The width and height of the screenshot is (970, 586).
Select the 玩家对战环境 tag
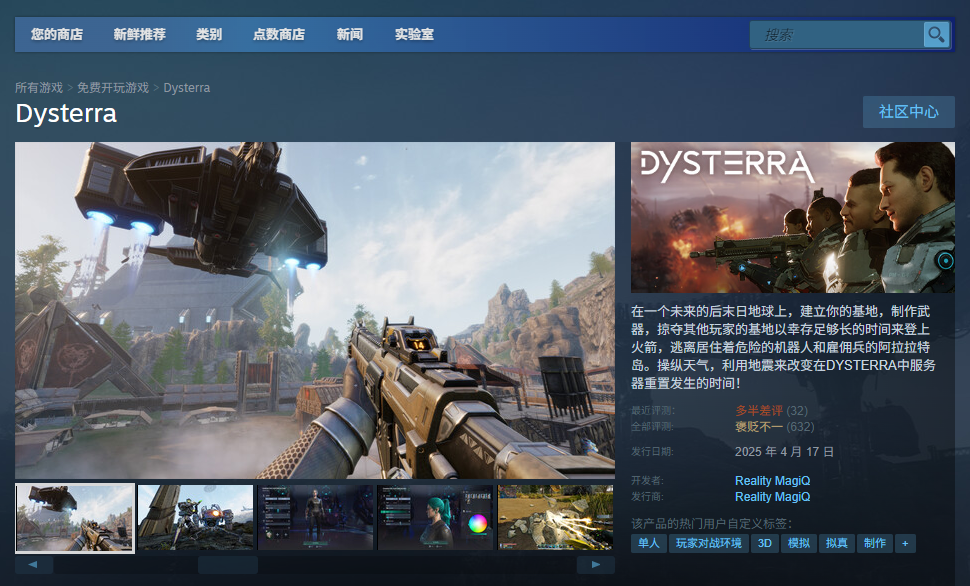point(709,543)
